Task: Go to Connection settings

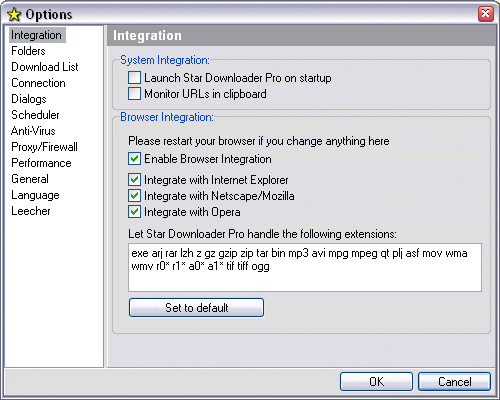Action: pyautogui.click(x=38, y=83)
